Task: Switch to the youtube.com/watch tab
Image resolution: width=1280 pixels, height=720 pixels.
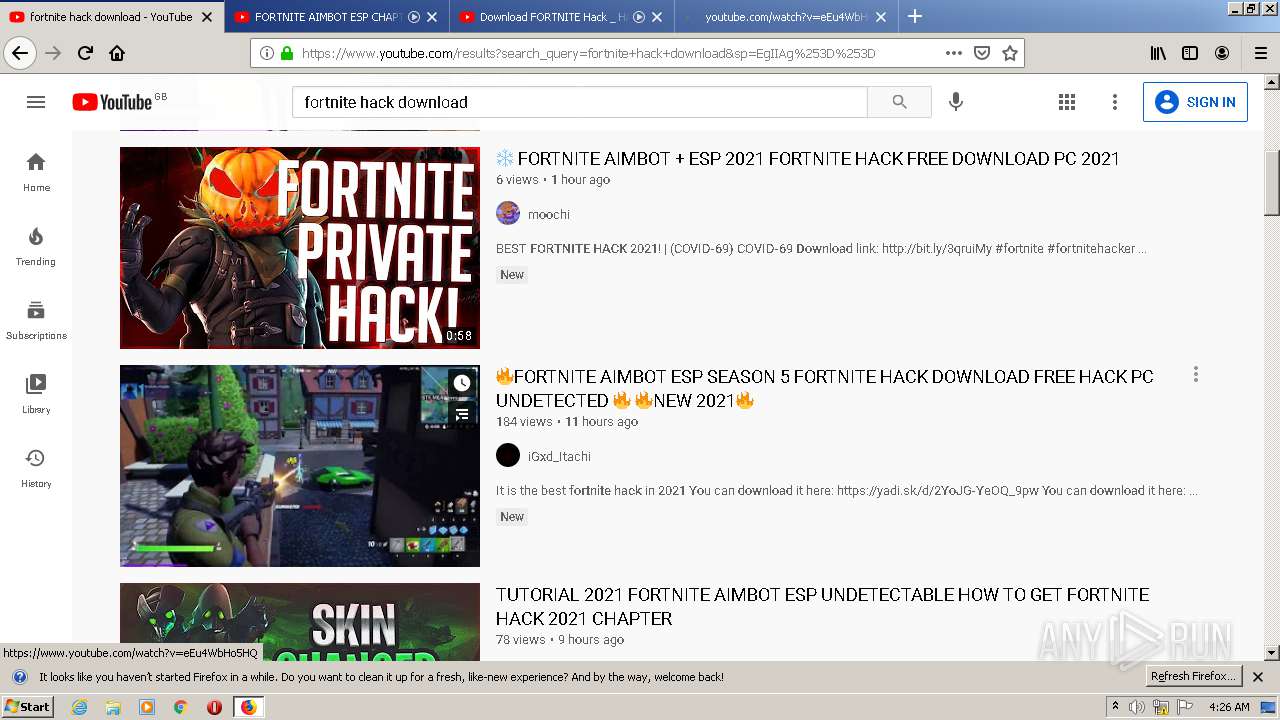Action: pos(785,16)
